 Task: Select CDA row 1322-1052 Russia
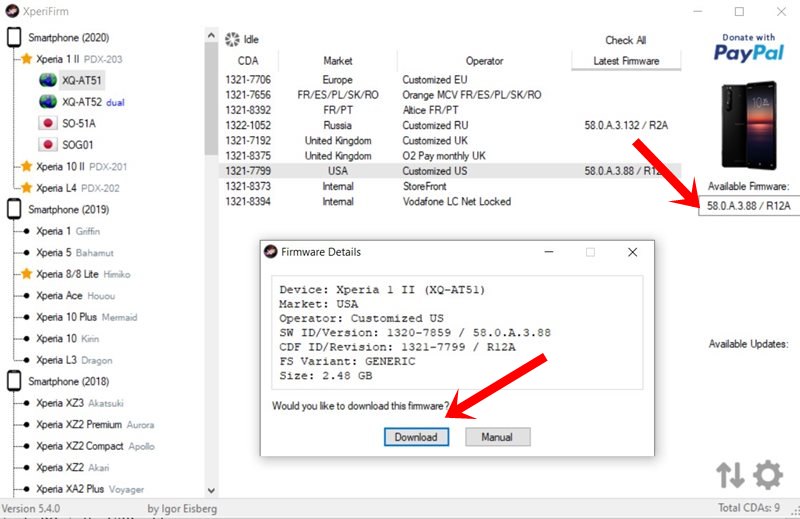(450, 125)
